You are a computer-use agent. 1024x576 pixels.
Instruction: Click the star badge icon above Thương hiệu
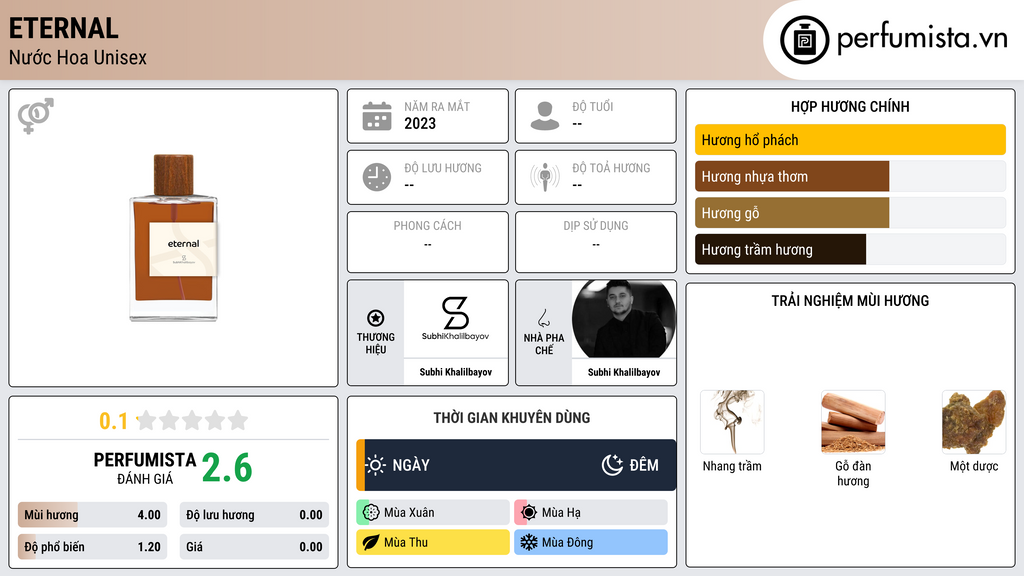click(x=376, y=318)
